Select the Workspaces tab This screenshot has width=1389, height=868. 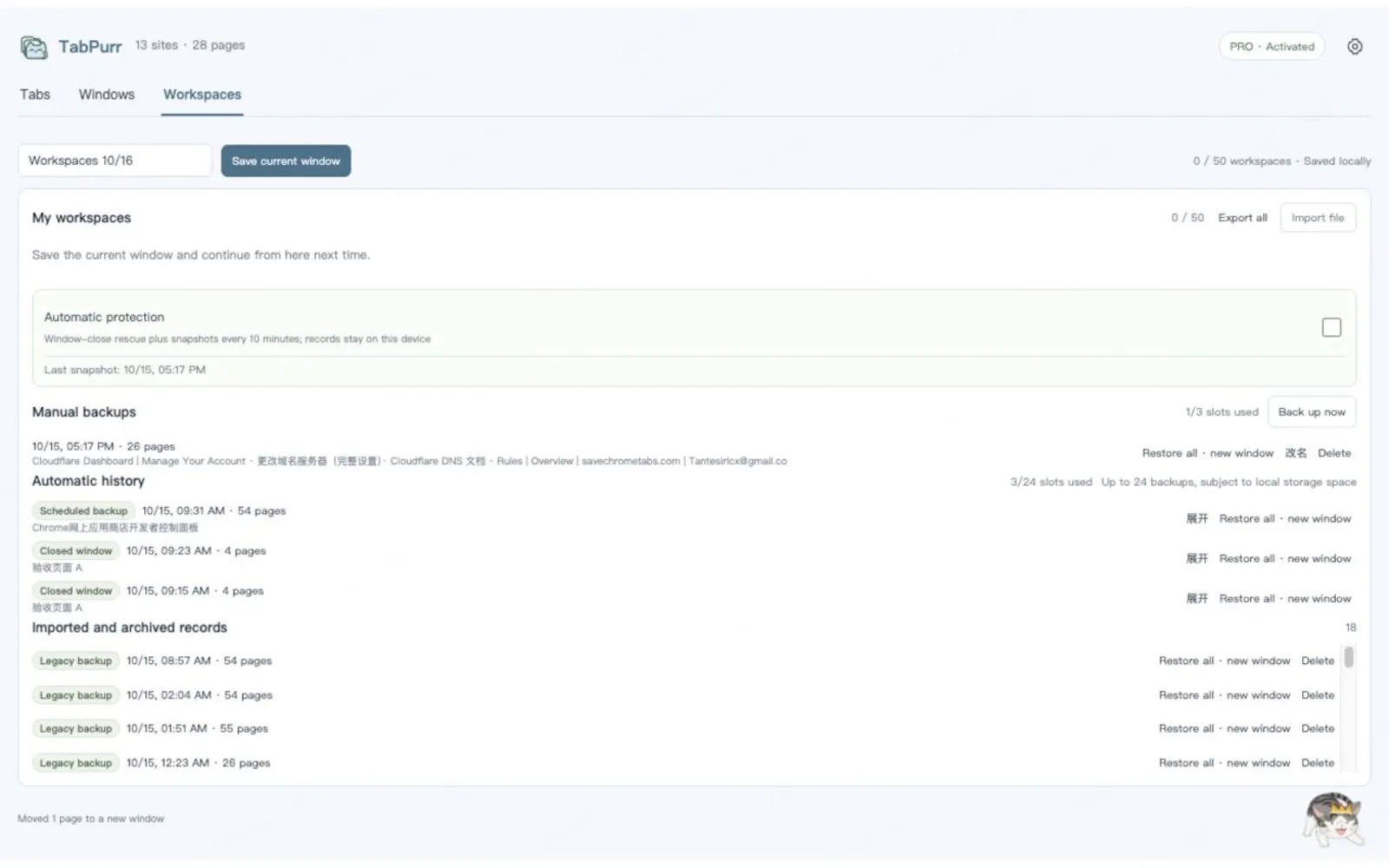[202, 95]
